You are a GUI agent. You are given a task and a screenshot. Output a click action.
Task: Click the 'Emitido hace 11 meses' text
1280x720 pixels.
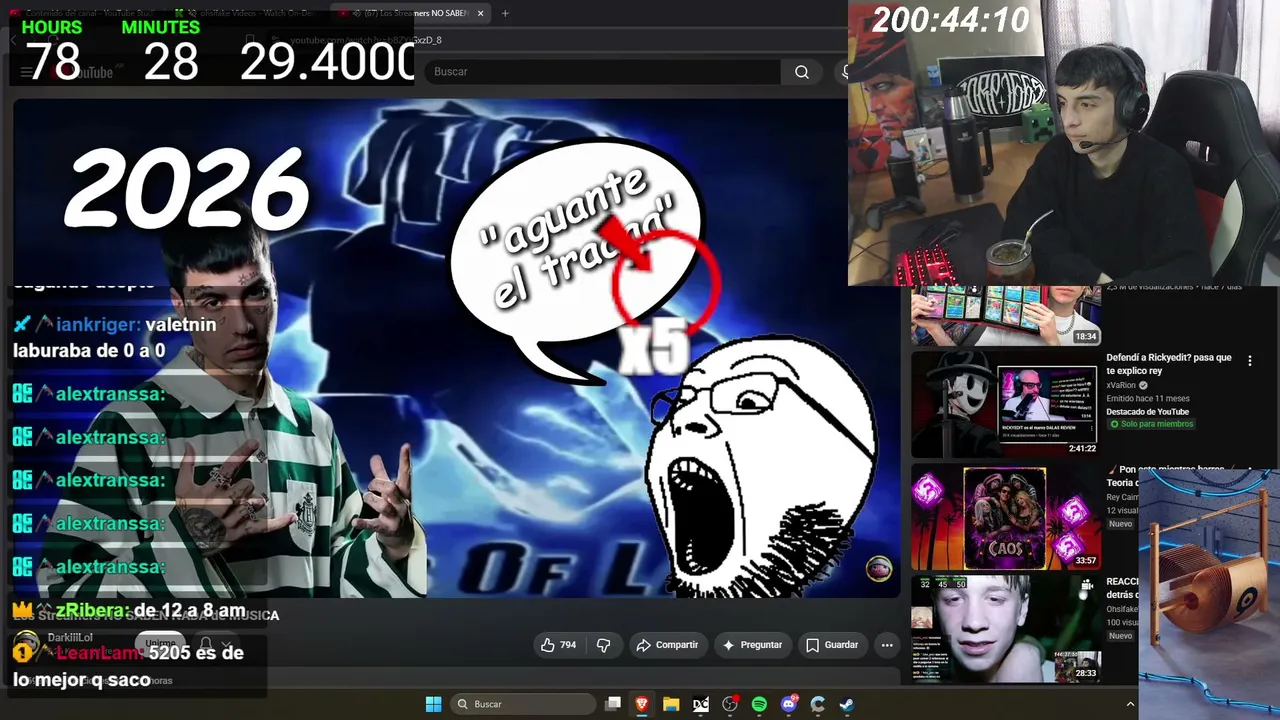point(1148,398)
